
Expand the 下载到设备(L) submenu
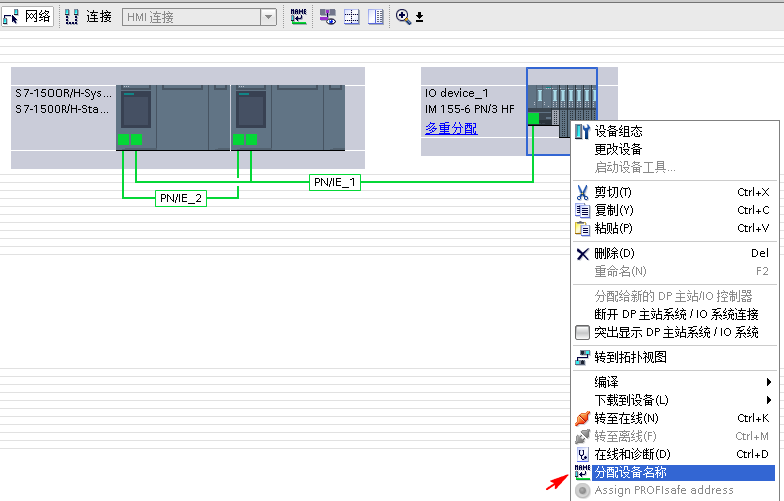pyautogui.click(x=675, y=400)
